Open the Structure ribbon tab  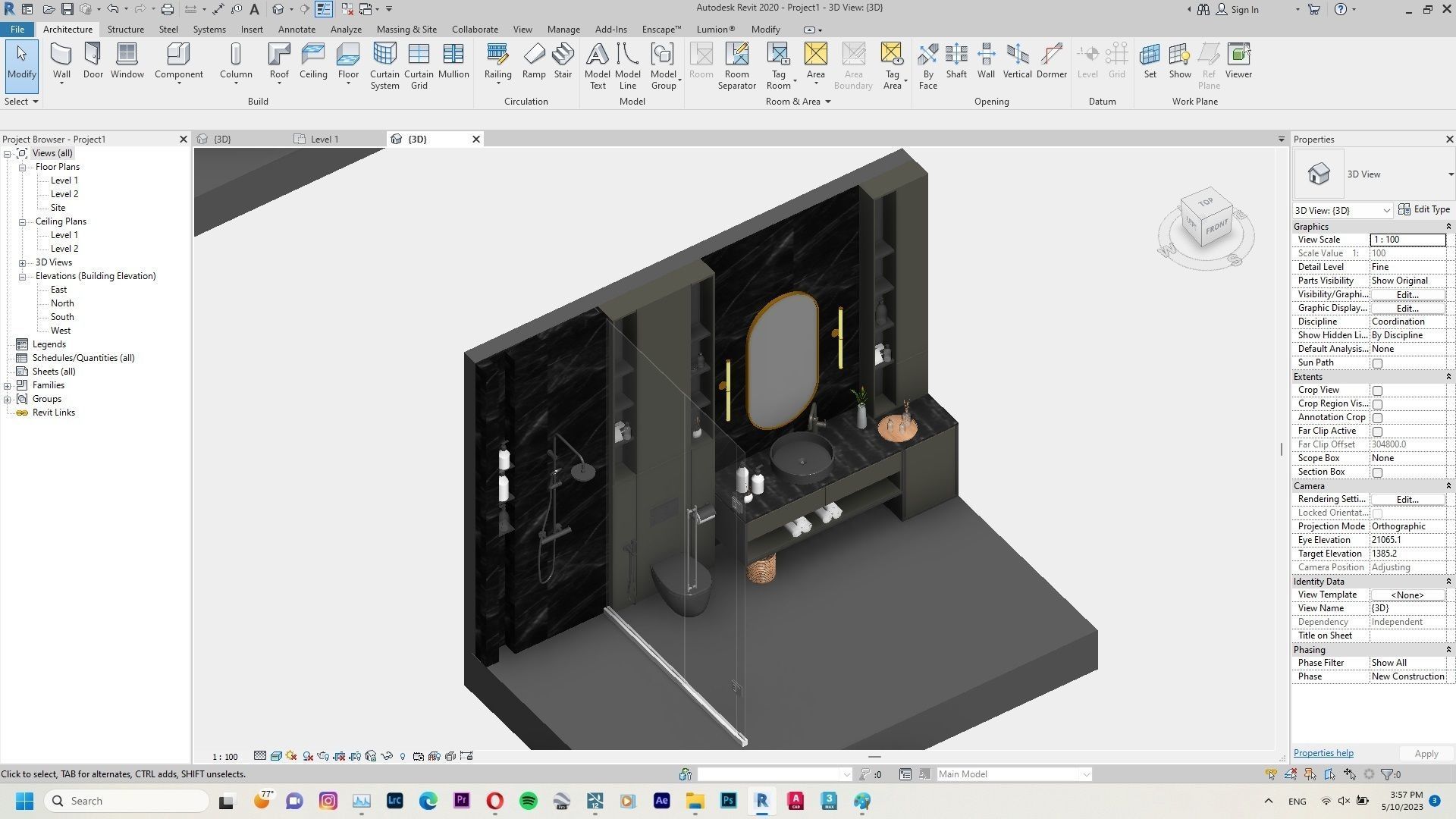[126, 29]
